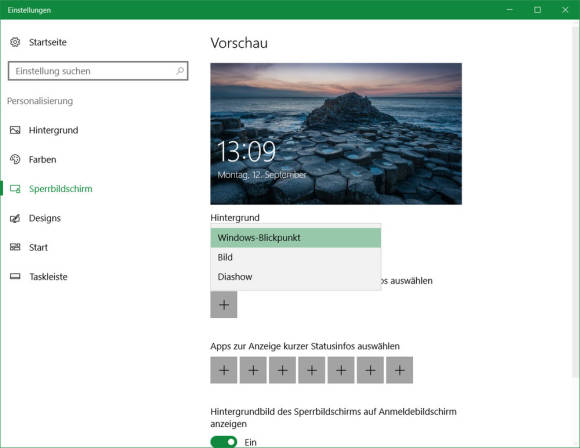Add first app for short status info

[x=224, y=370]
